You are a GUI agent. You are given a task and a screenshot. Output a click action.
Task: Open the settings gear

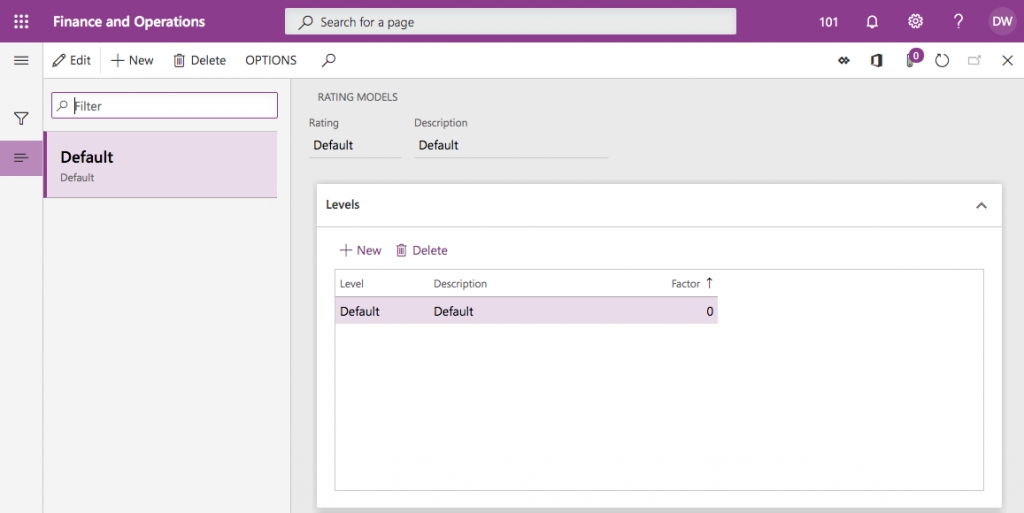916,22
